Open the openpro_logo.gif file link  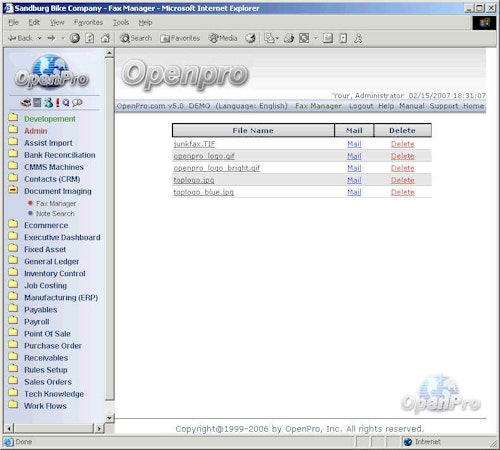[204, 156]
